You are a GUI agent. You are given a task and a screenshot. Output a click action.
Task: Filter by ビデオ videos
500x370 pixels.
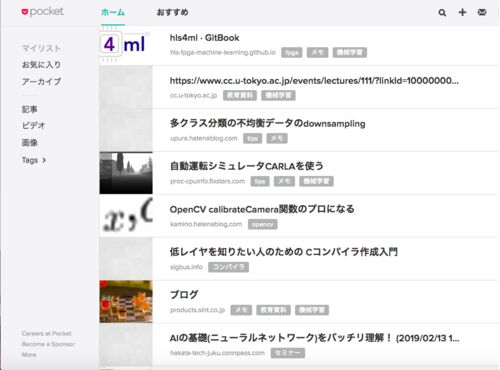(33, 126)
